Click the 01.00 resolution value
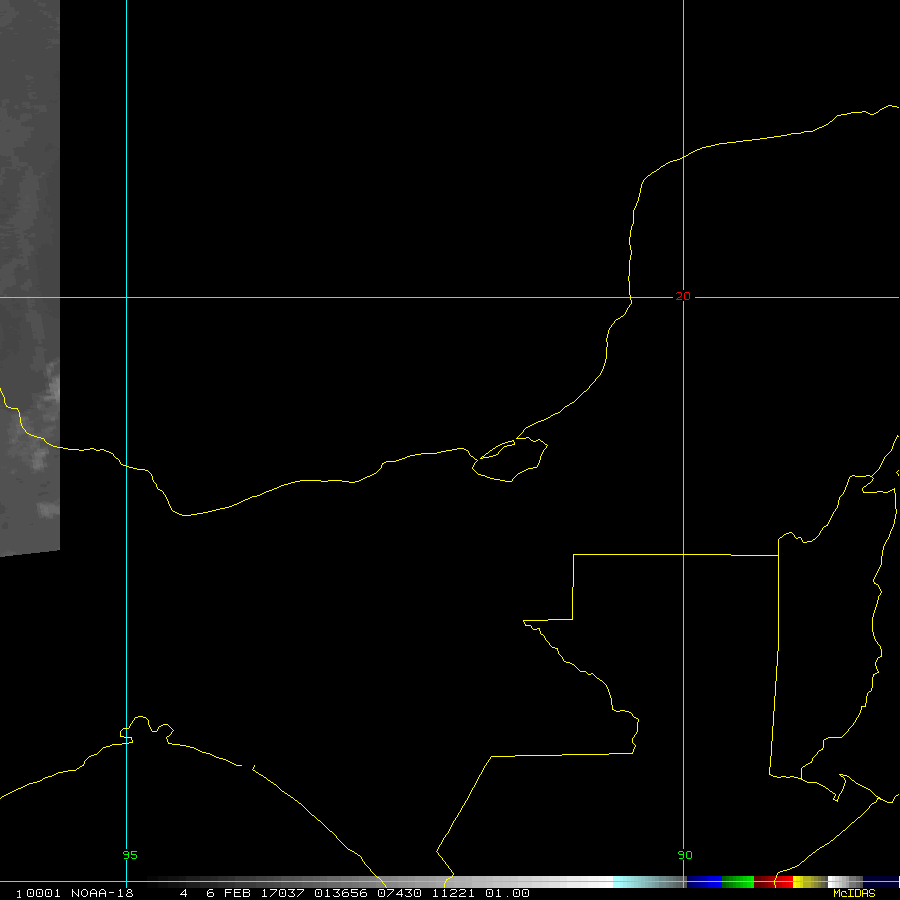This screenshot has height=900, width=900. (x=507, y=893)
